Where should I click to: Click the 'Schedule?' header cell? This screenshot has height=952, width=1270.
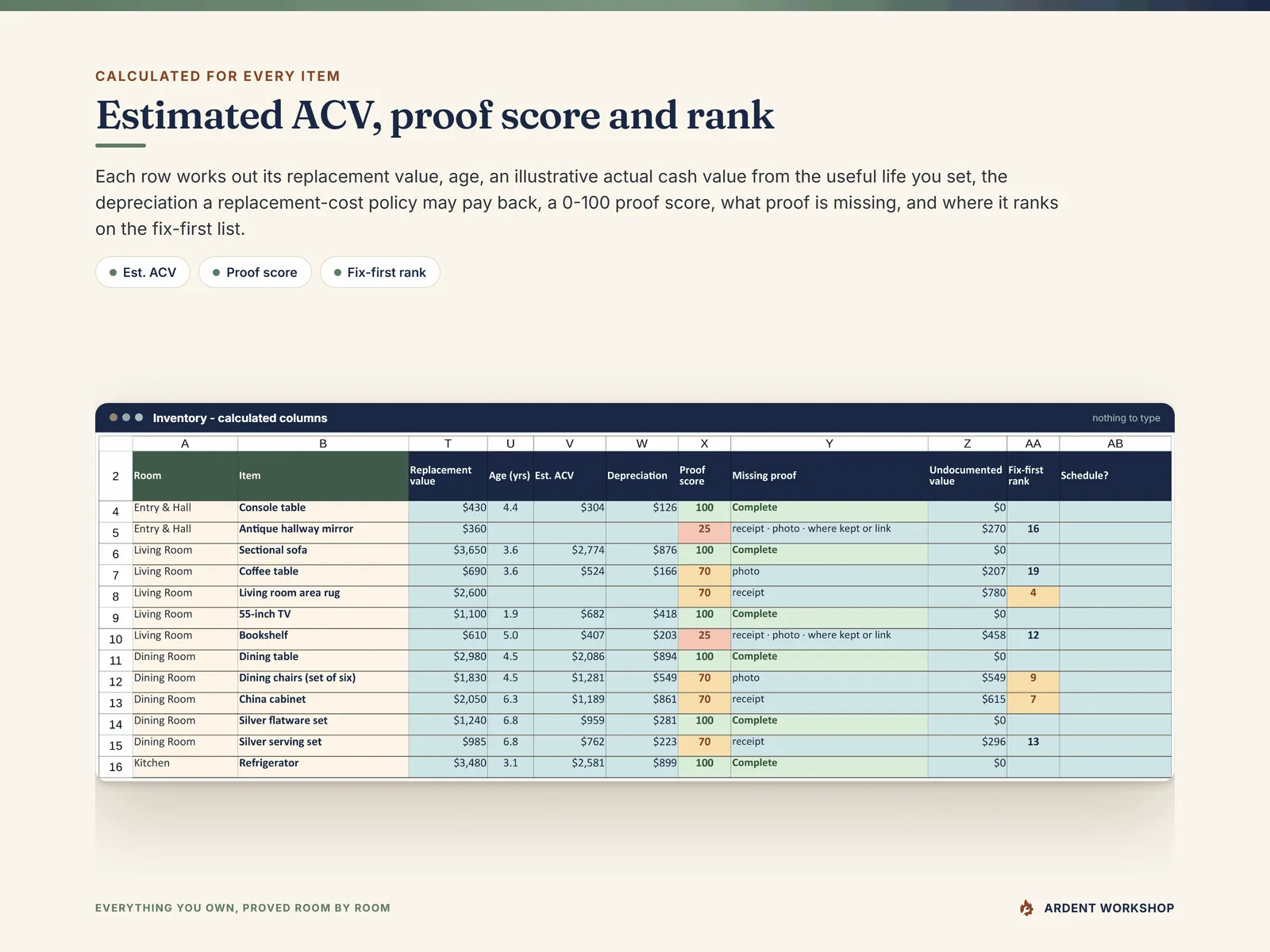click(1115, 476)
